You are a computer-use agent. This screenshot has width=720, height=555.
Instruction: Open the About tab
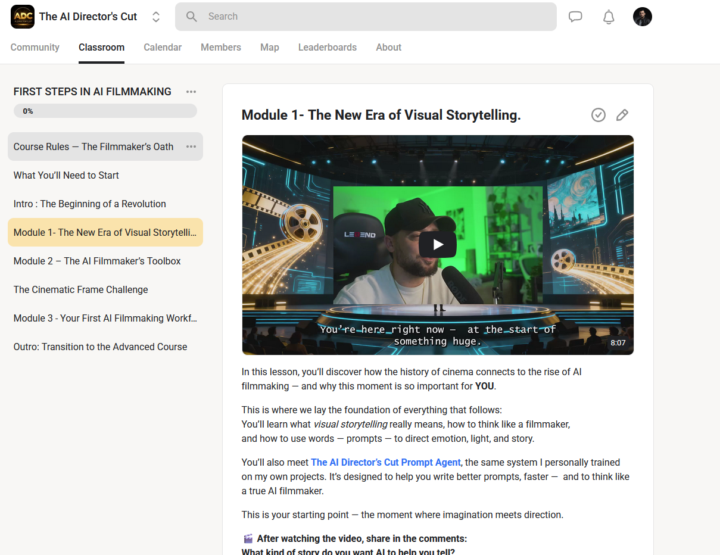(388, 47)
